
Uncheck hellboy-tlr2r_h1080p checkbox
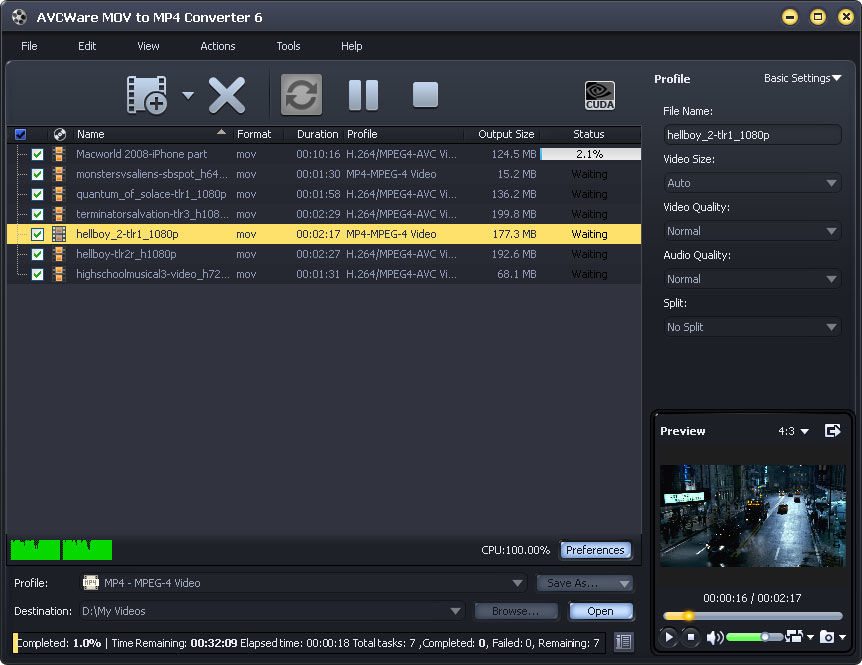click(x=37, y=254)
